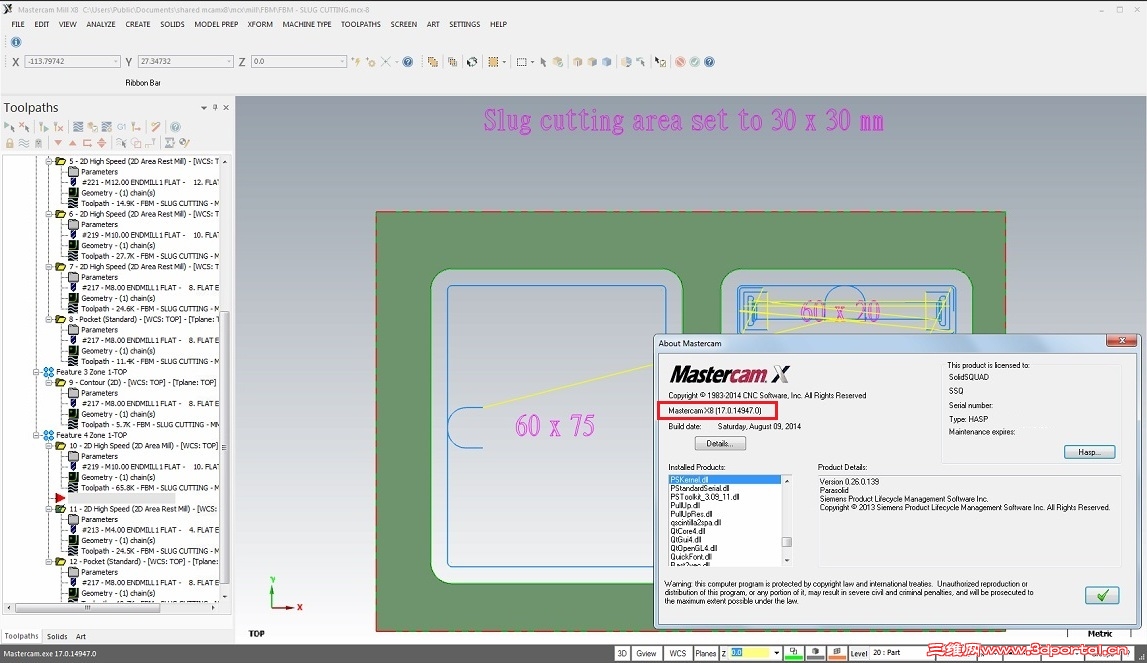The width and height of the screenshot is (1147, 663).
Task: Toggle the folder icon of operation 11
Action: click(60, 509)
